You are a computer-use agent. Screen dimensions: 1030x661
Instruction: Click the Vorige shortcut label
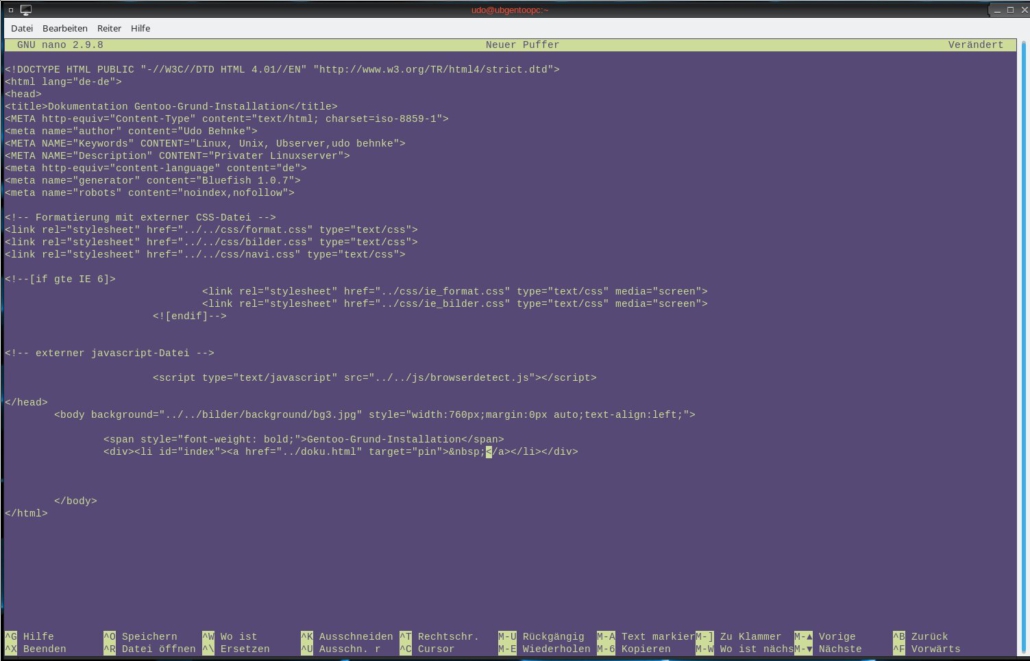(x=825, y=636)
